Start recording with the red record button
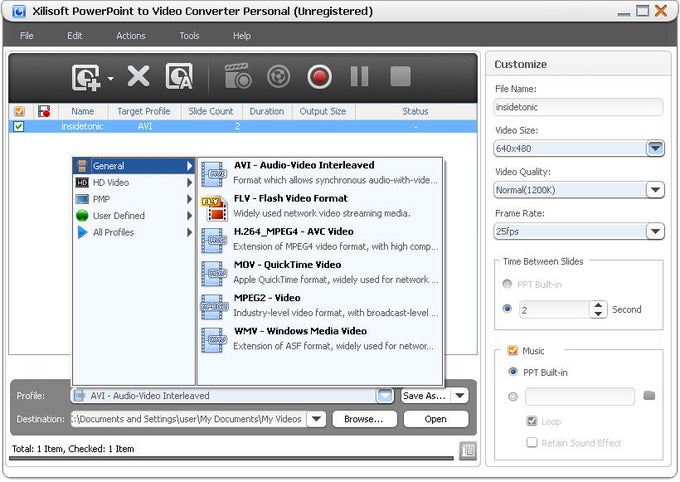The width and height of the screenshot is (680, 482). click(320, 77)
